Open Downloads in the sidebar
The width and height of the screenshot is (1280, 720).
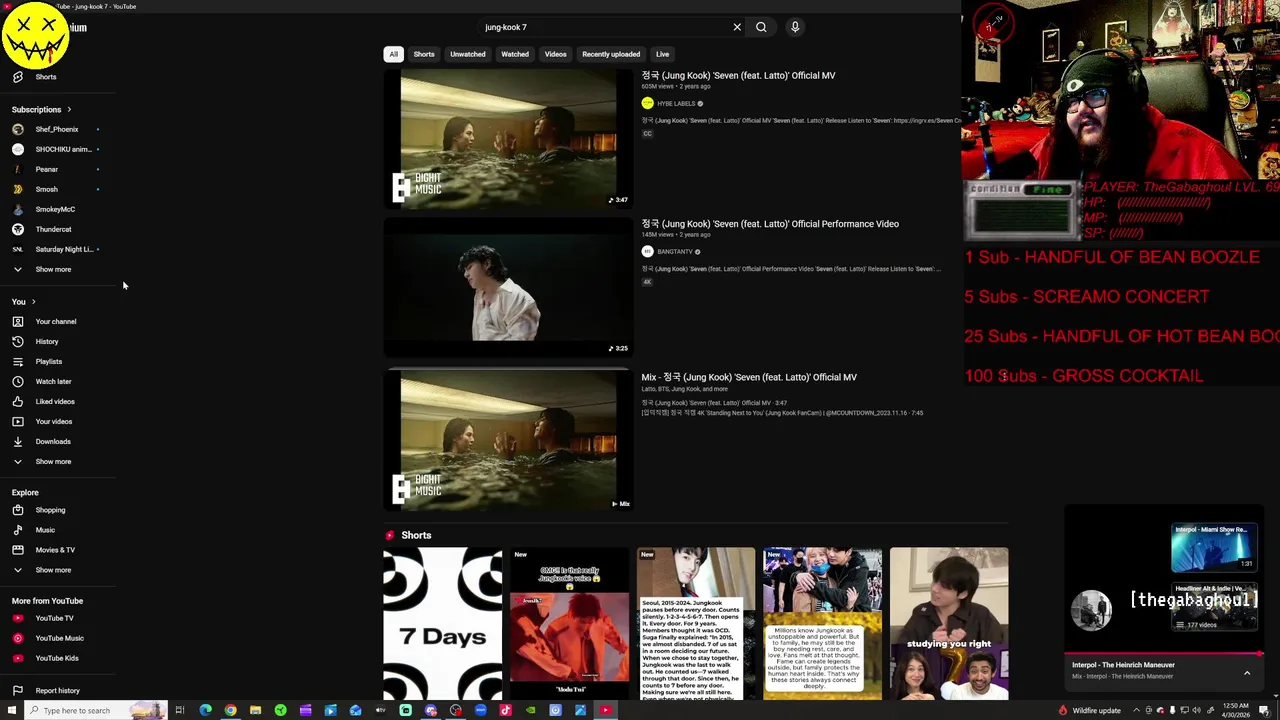tap(53, 441)
